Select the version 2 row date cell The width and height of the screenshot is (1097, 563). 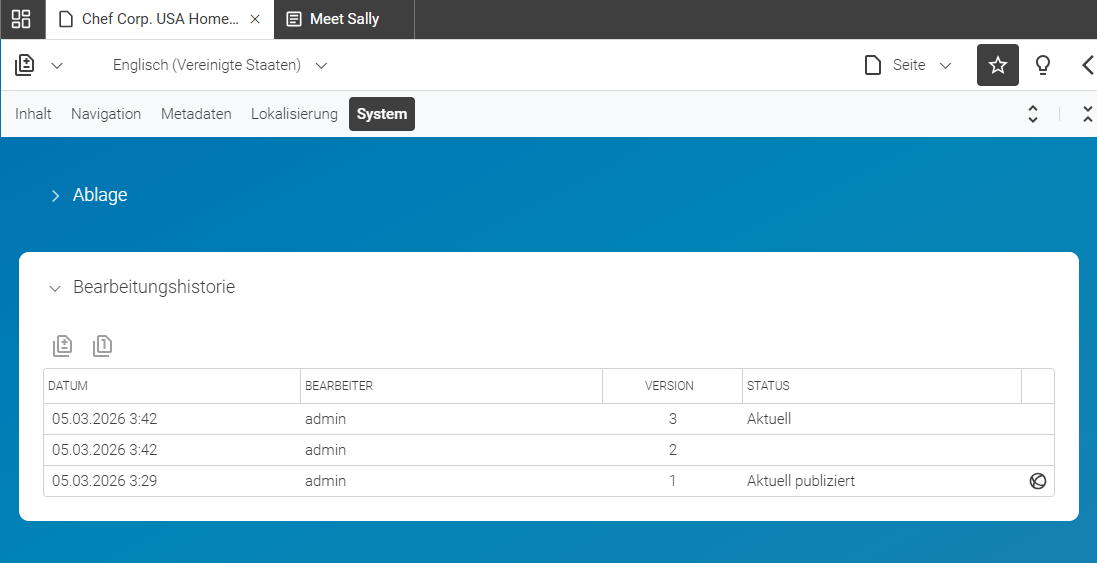click(172, 450)
